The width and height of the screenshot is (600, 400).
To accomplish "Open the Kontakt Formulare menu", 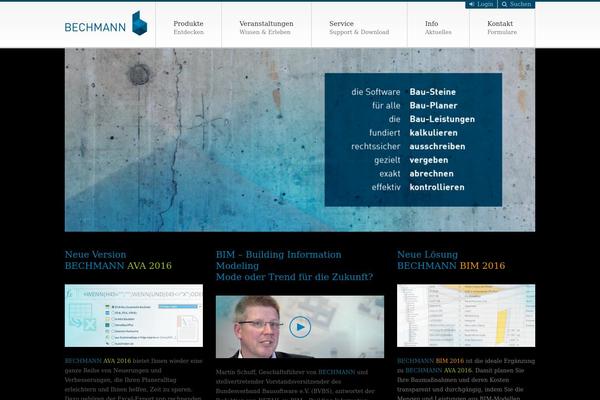I will pyautogui.click(x=502, y=28).
